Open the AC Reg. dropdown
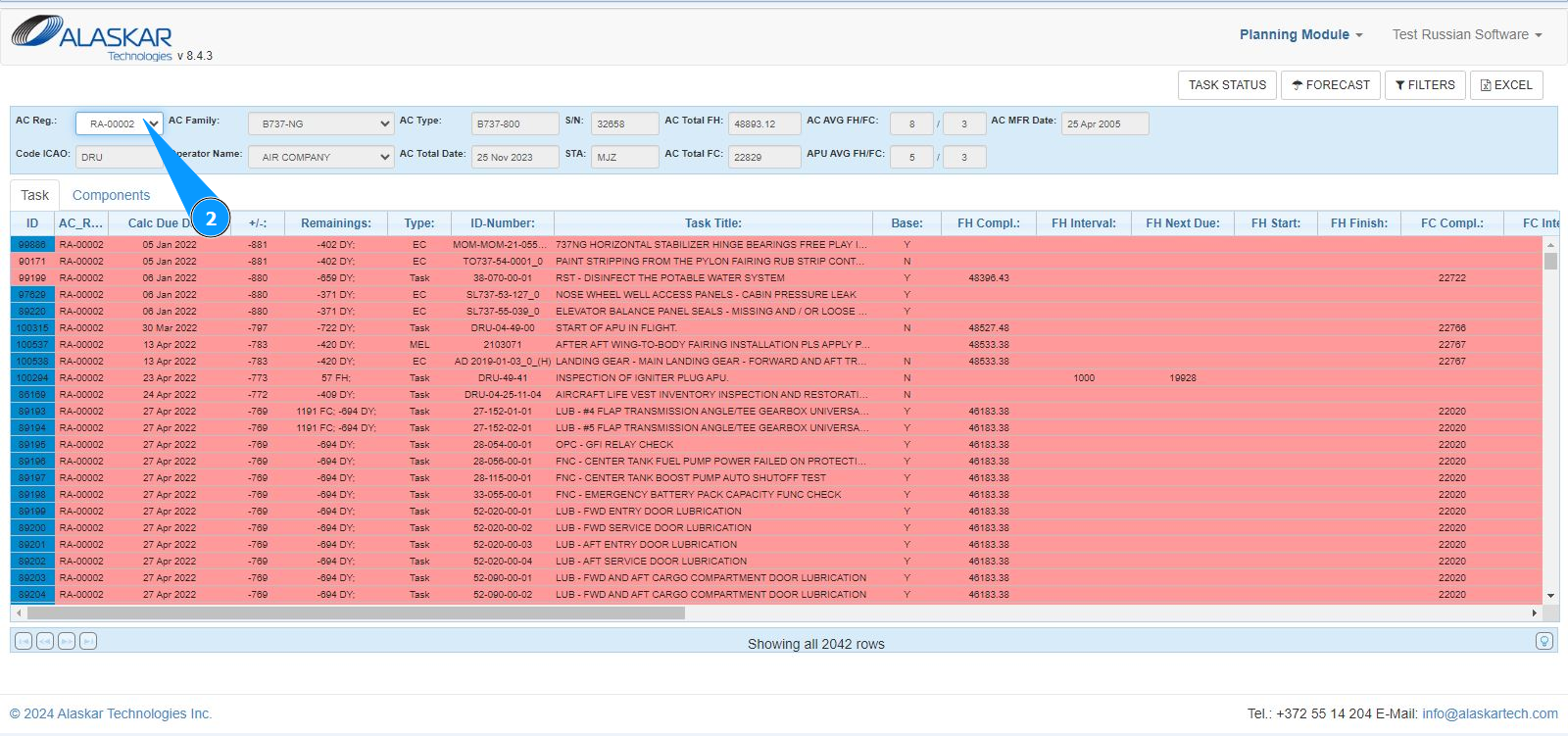This screenshot has height=736, width=1568. click(x=120, y=123)
